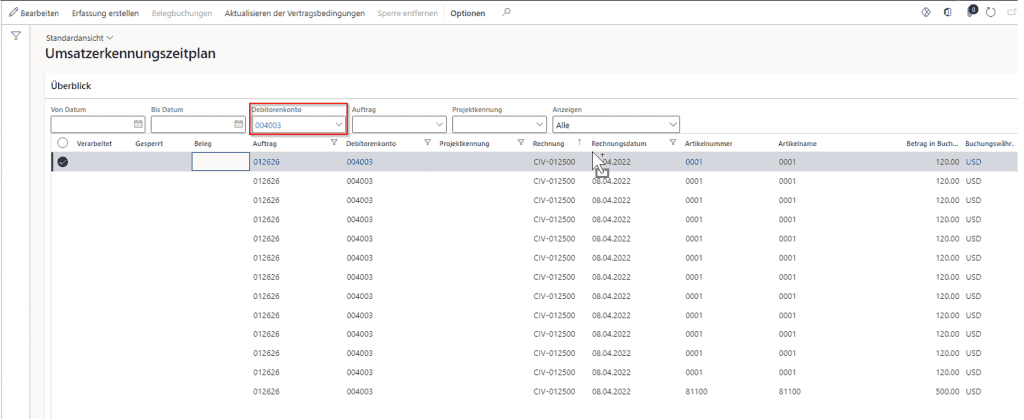Open the Anzeigen dropdown showing Alle
The width and height of the screenshot is (1024, 420).
[672, 125]
